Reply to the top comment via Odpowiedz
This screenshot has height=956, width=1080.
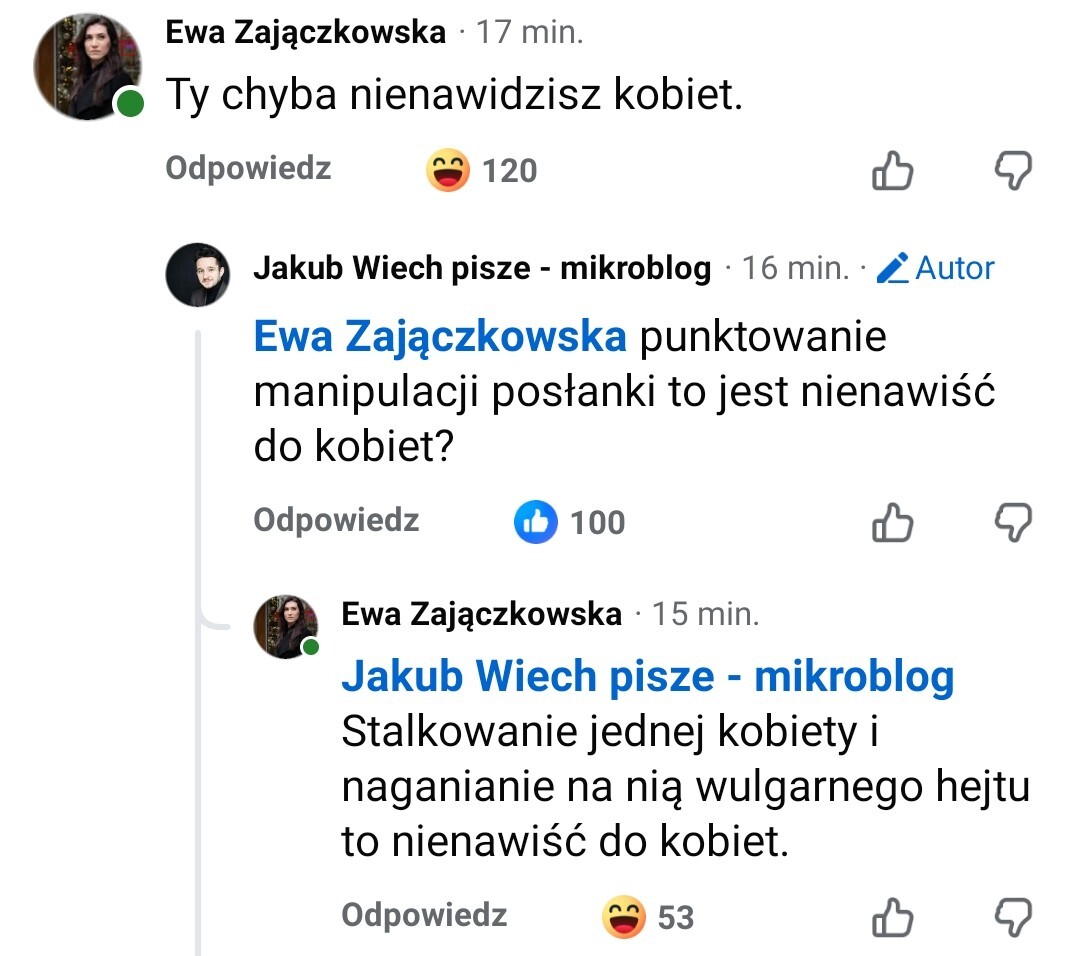coord(248,168)
